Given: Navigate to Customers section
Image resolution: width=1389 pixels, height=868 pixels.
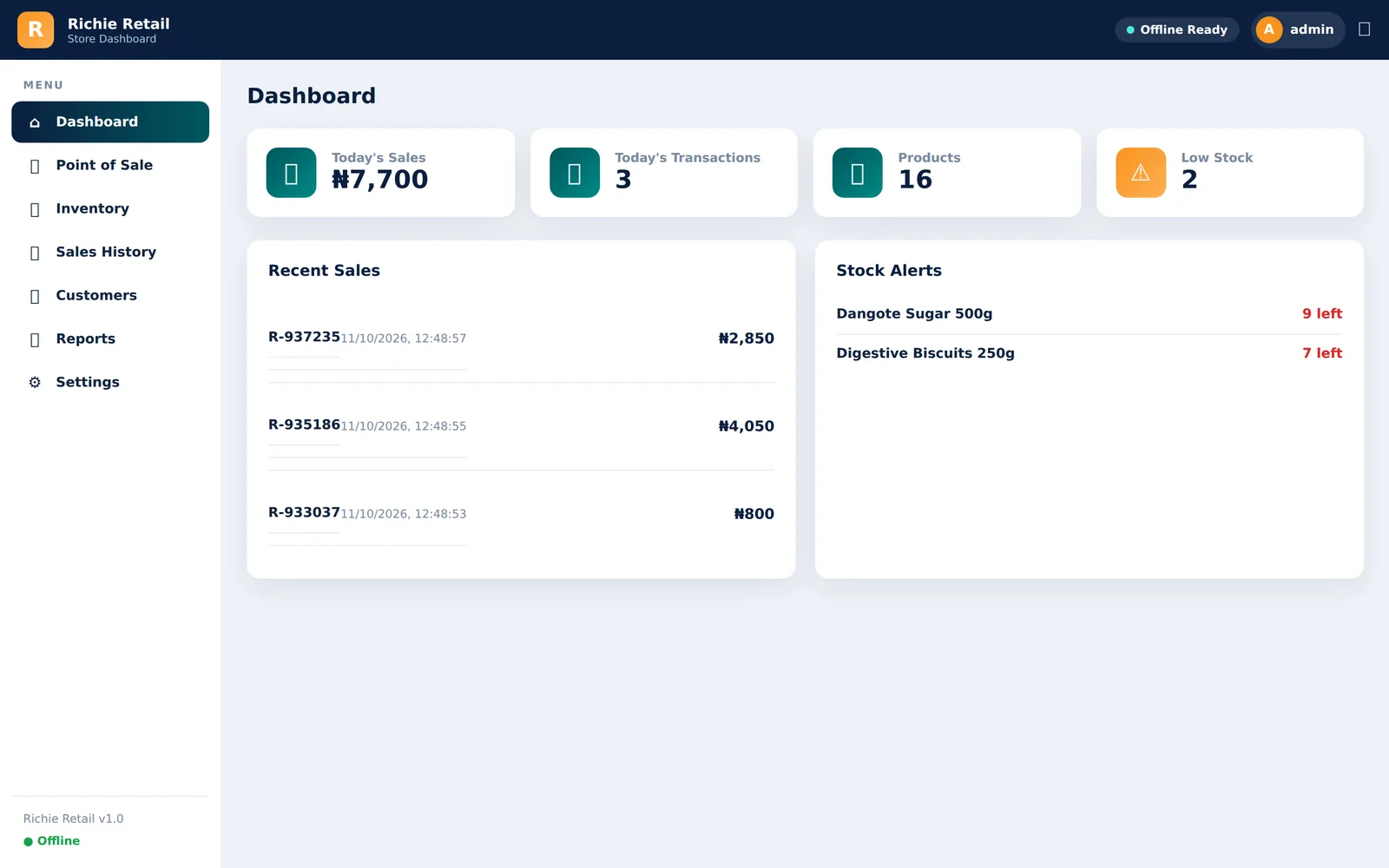Looking at the screenshot, I should 110,295.
